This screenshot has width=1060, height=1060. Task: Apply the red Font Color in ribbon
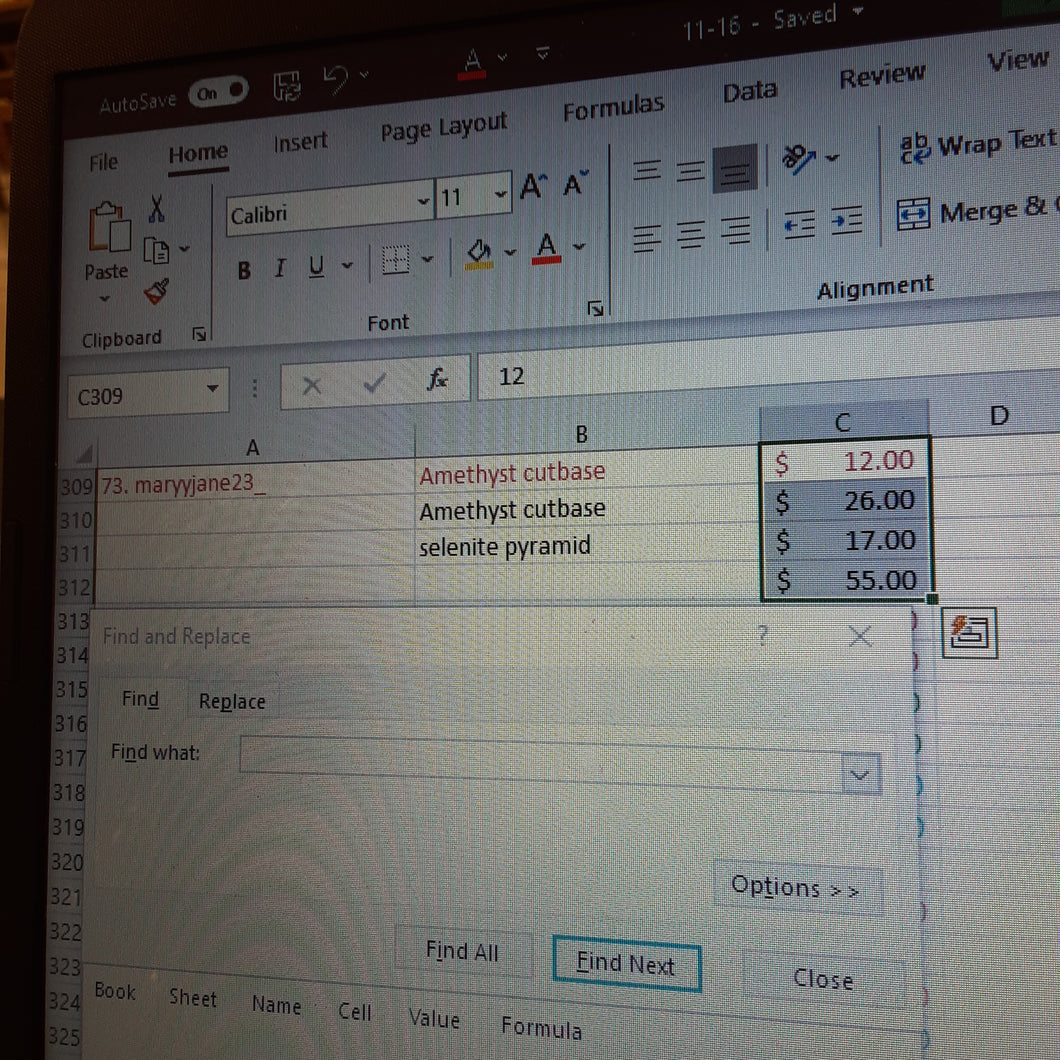(546, 248)
